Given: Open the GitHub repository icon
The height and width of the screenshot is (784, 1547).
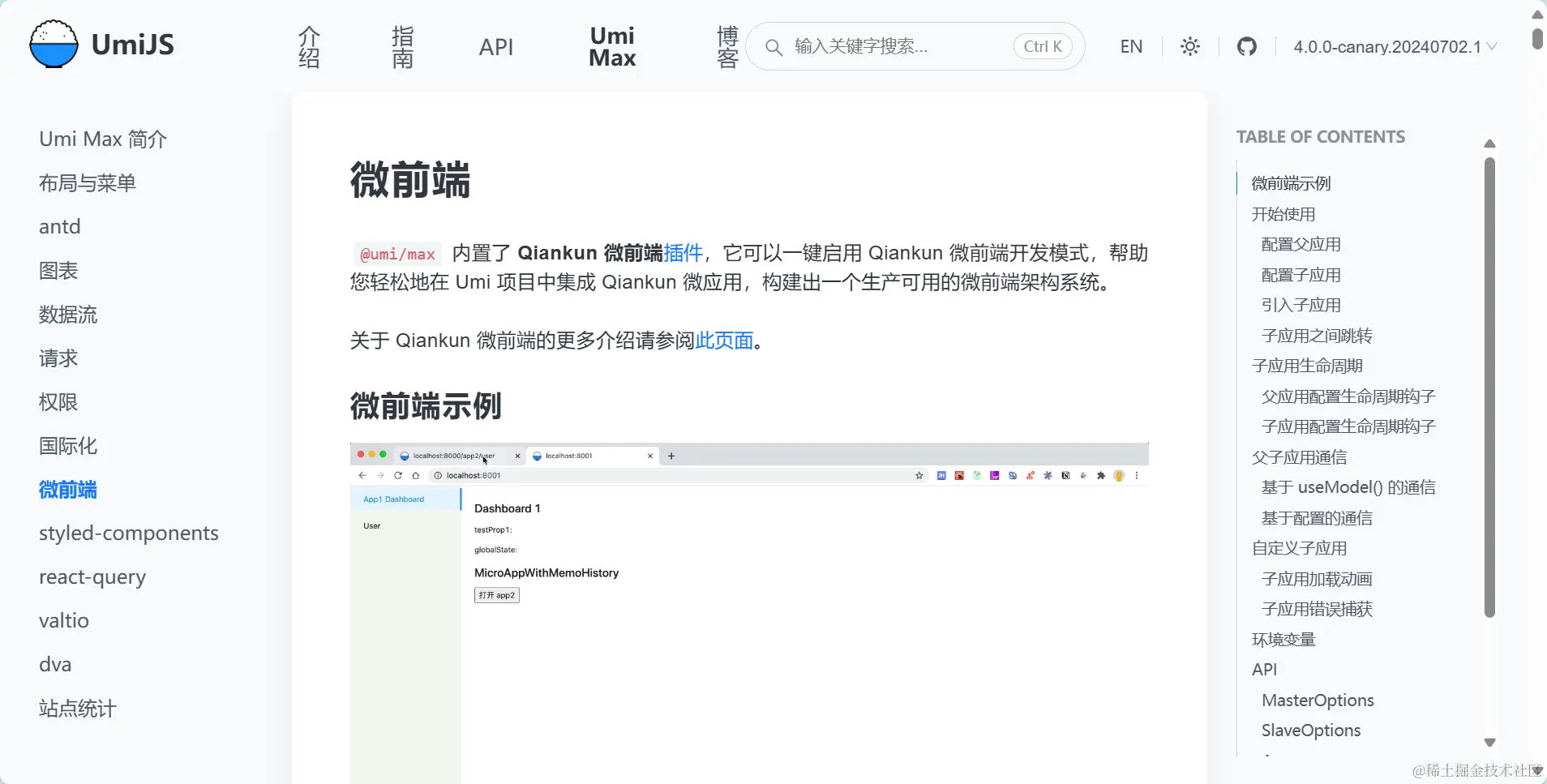Looking at the screenshot, I should coord(1247,46).
